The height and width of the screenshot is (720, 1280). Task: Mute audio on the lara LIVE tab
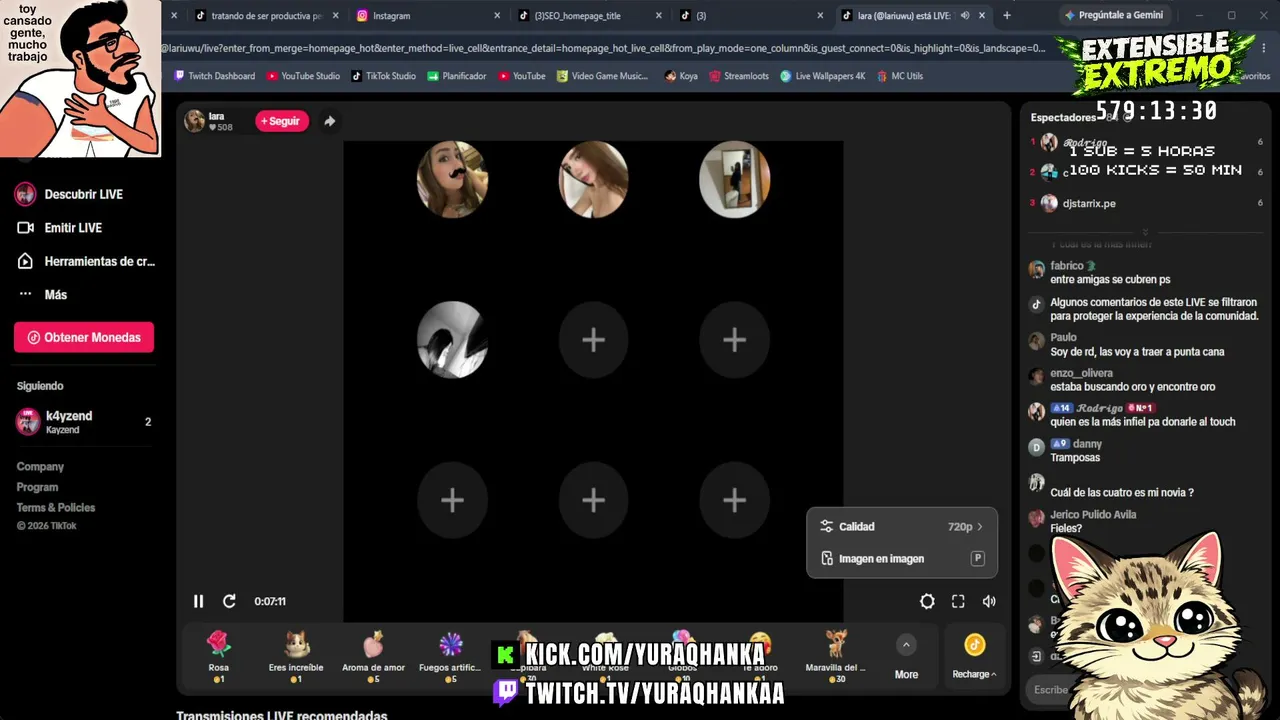coord(965,16)
